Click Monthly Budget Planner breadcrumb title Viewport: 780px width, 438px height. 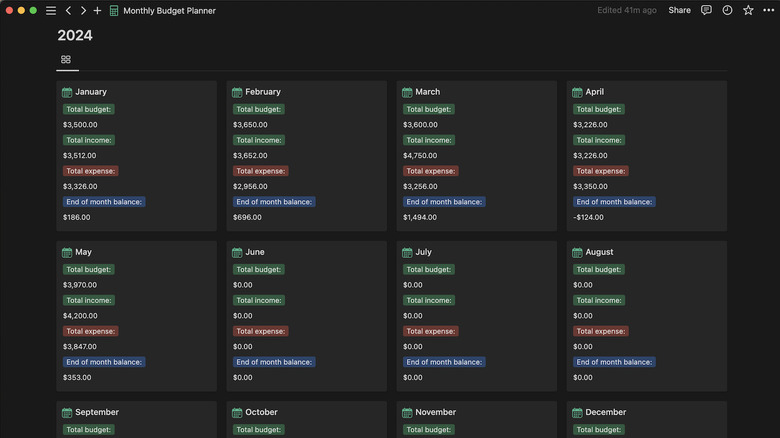point(169,11)
